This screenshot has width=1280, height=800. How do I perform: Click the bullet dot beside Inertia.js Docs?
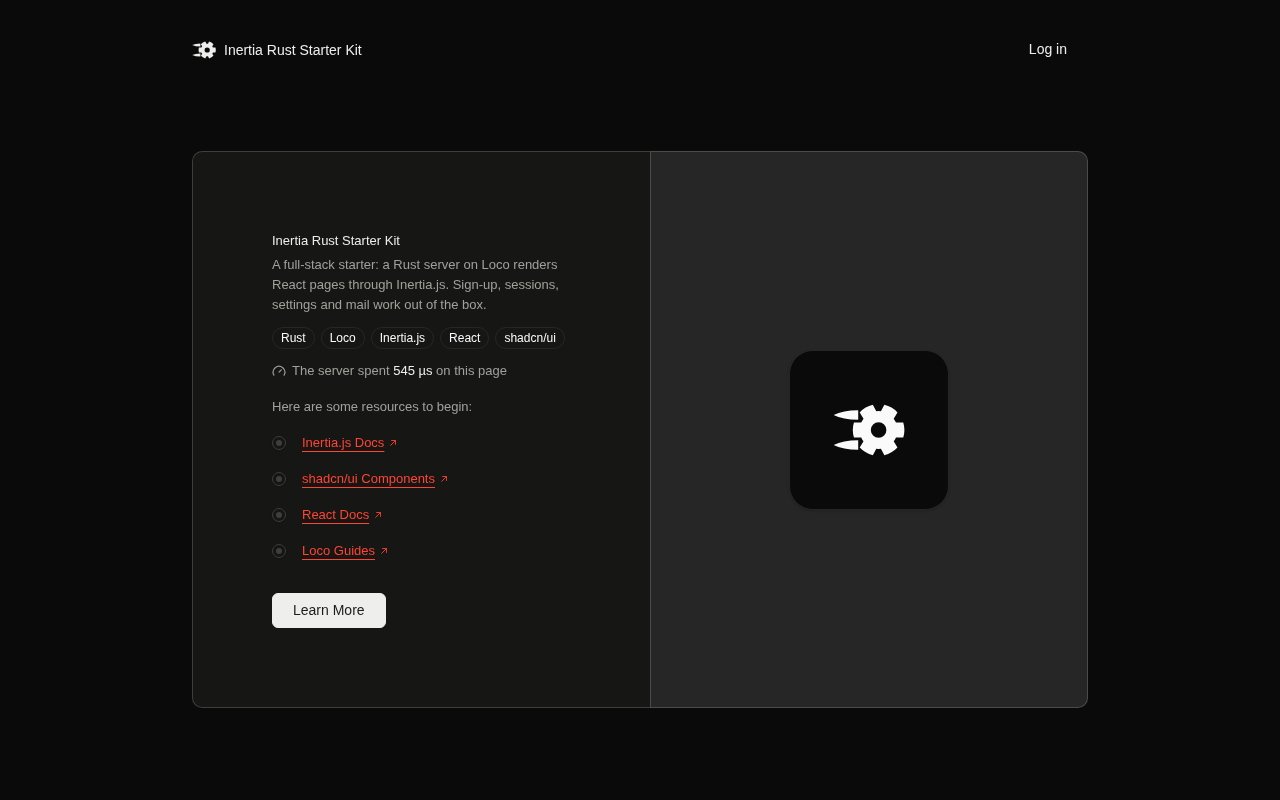coord(279,443)
